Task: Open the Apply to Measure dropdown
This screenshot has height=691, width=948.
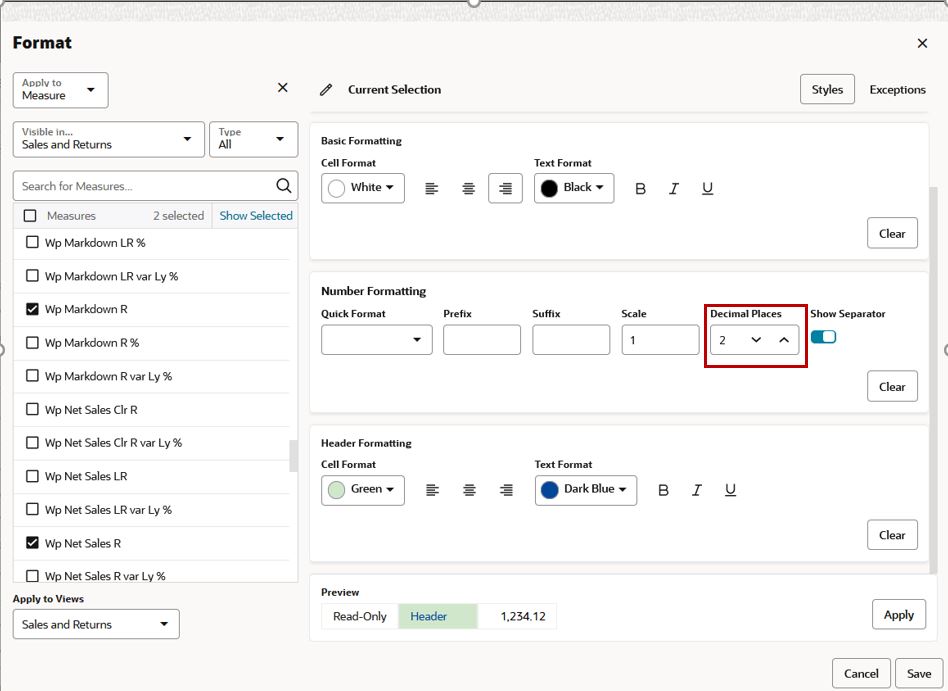Action: coord(60,90)
